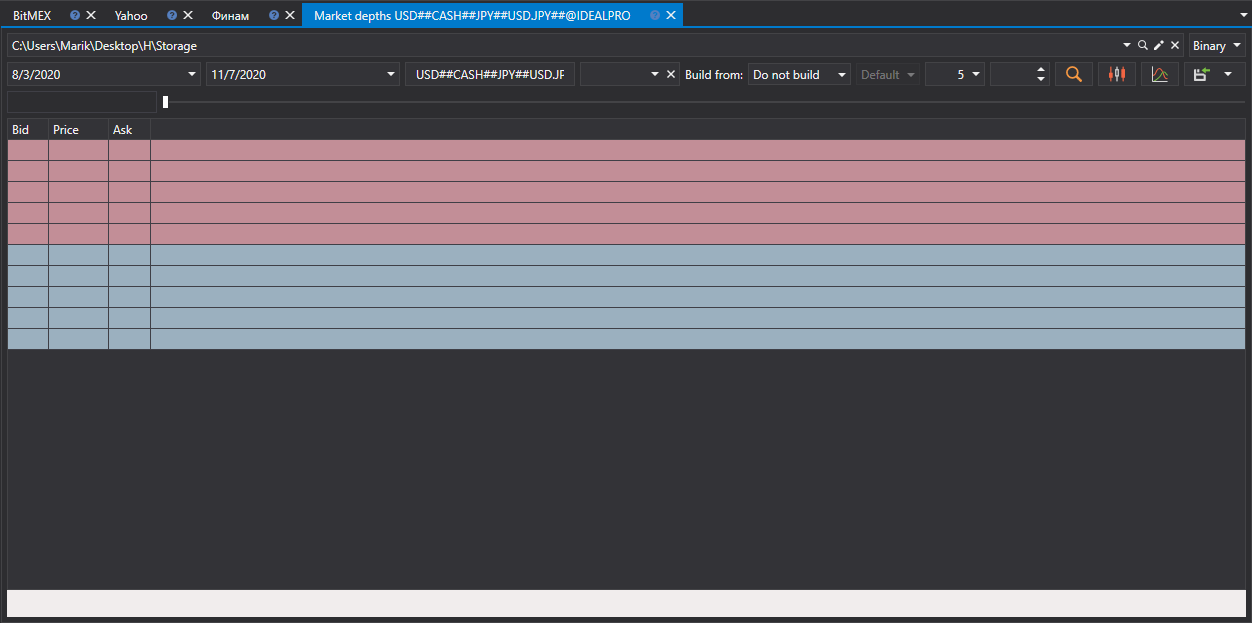Close the Финам tab
The image size is (1252, 623).
click(290, 16)
